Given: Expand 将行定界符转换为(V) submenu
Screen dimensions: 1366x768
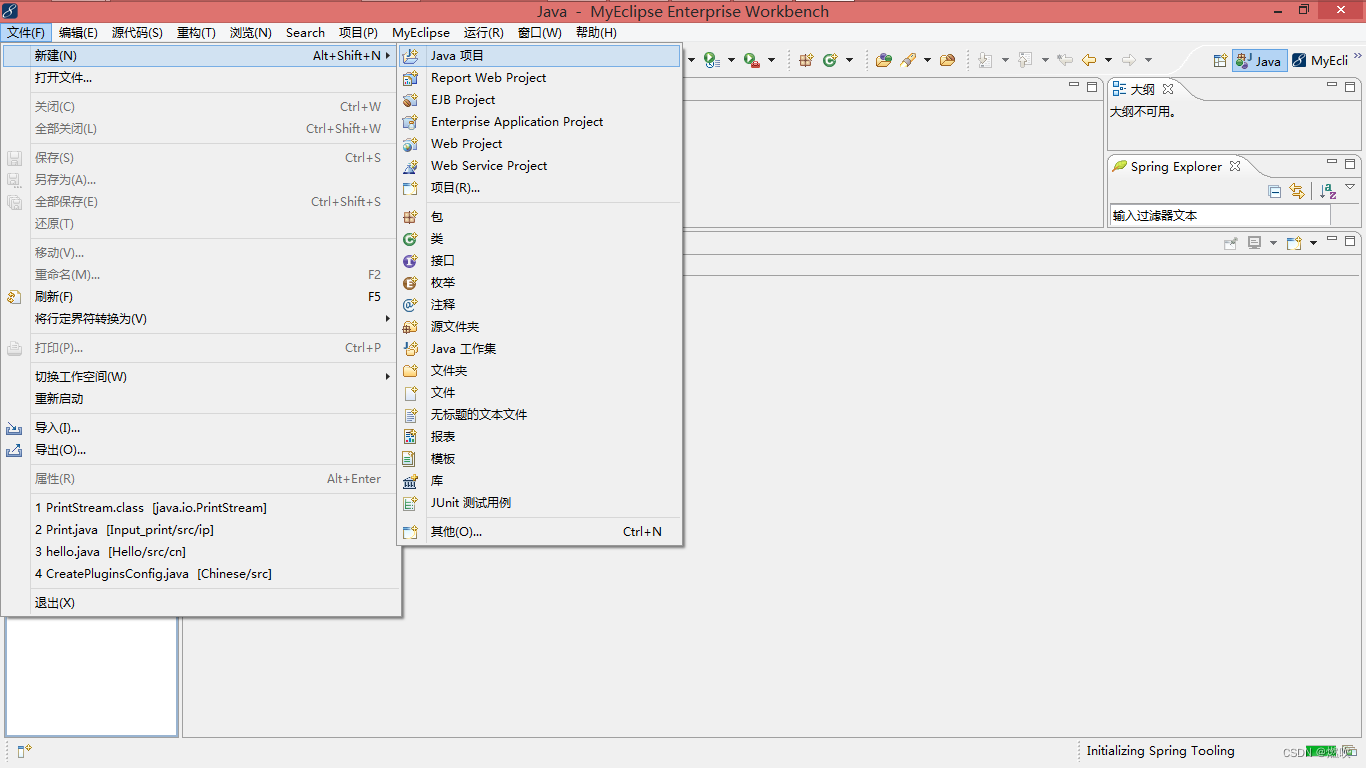Looking at the screenshot, I should [200, 319].
